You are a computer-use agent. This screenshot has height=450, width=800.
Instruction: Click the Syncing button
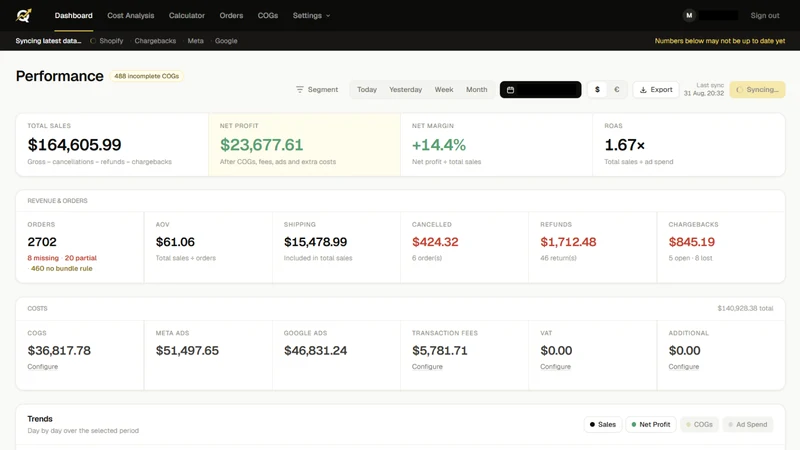pos(757,90)
